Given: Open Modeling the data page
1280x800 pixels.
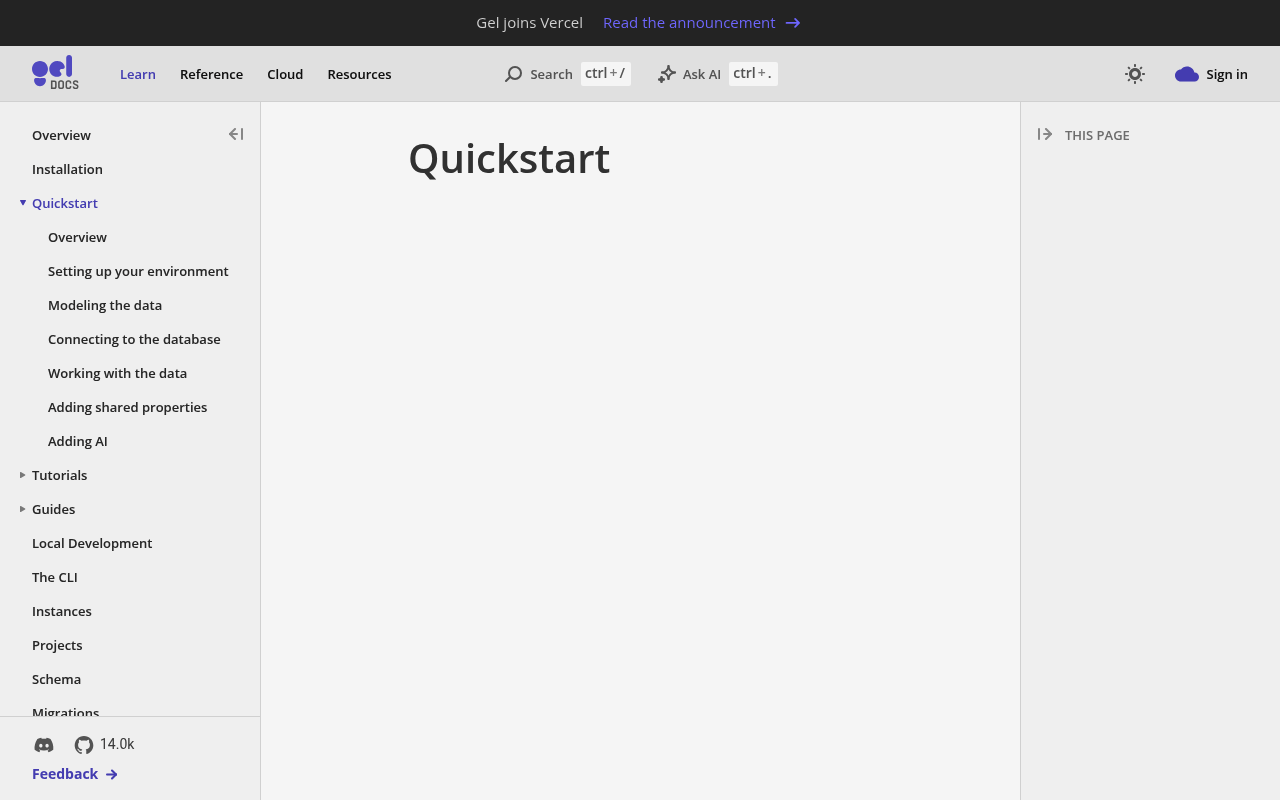Looking at the screenshot, I should (x=105, y=305).
